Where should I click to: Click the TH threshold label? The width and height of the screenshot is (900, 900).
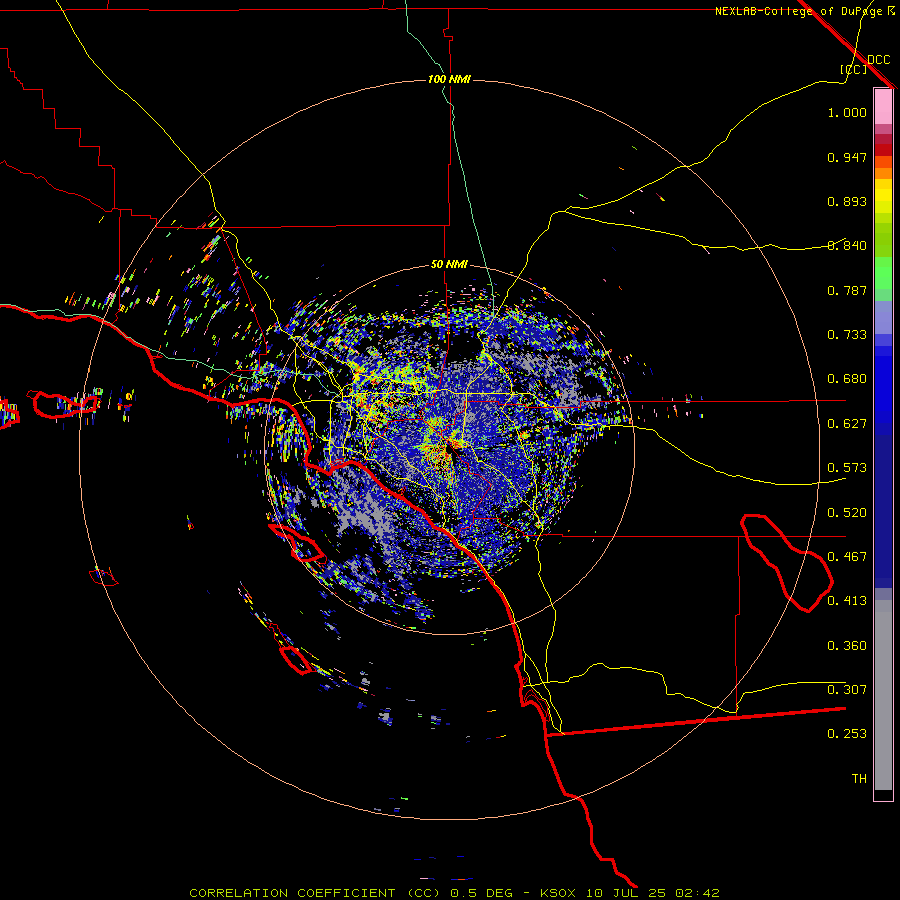click(x=859, y=779)
